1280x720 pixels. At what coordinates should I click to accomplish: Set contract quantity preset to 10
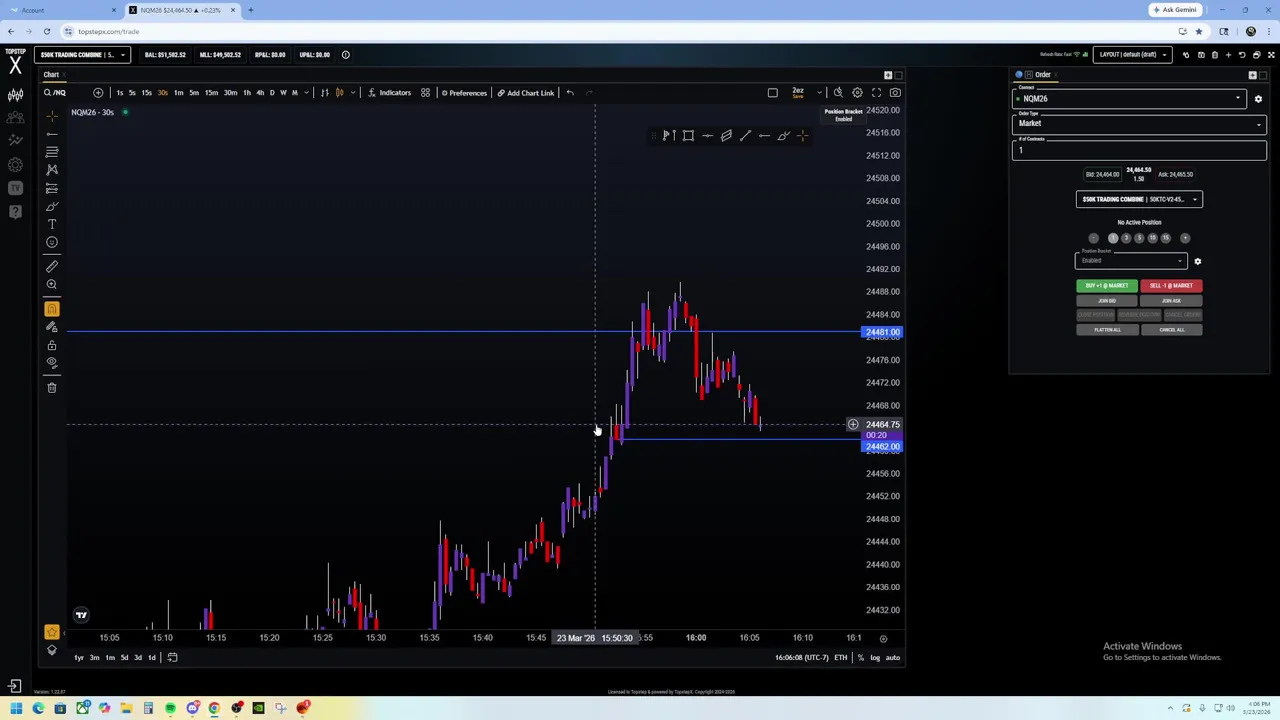point(1152,238)
